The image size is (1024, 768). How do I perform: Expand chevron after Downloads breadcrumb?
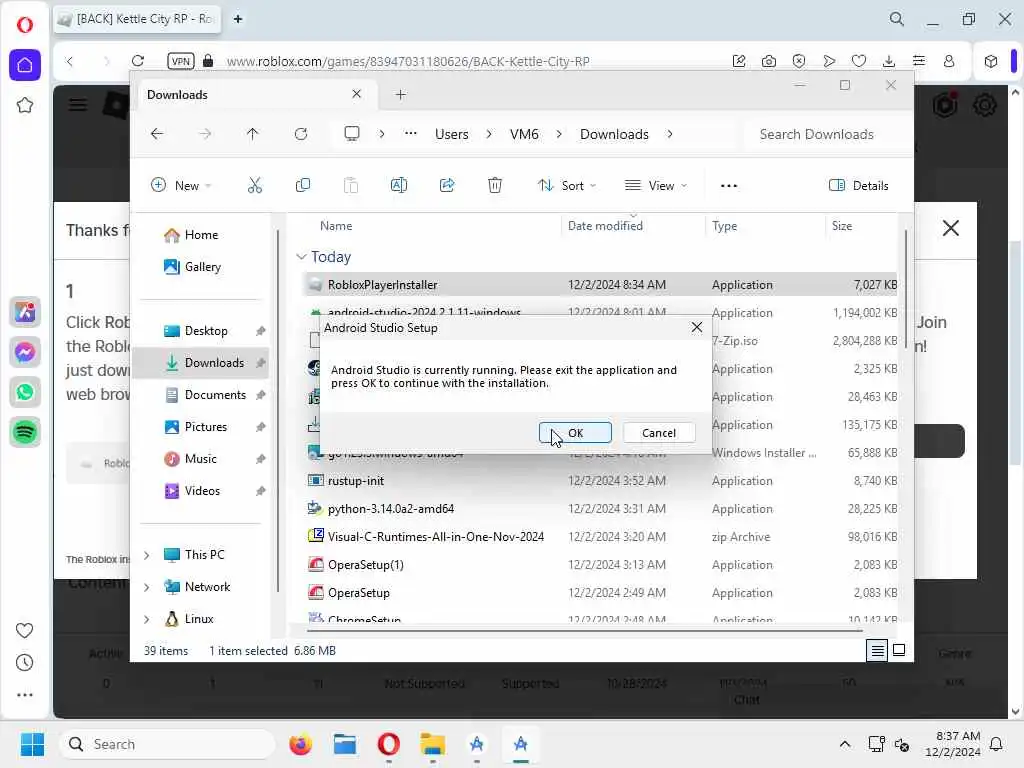click(670, 134)
